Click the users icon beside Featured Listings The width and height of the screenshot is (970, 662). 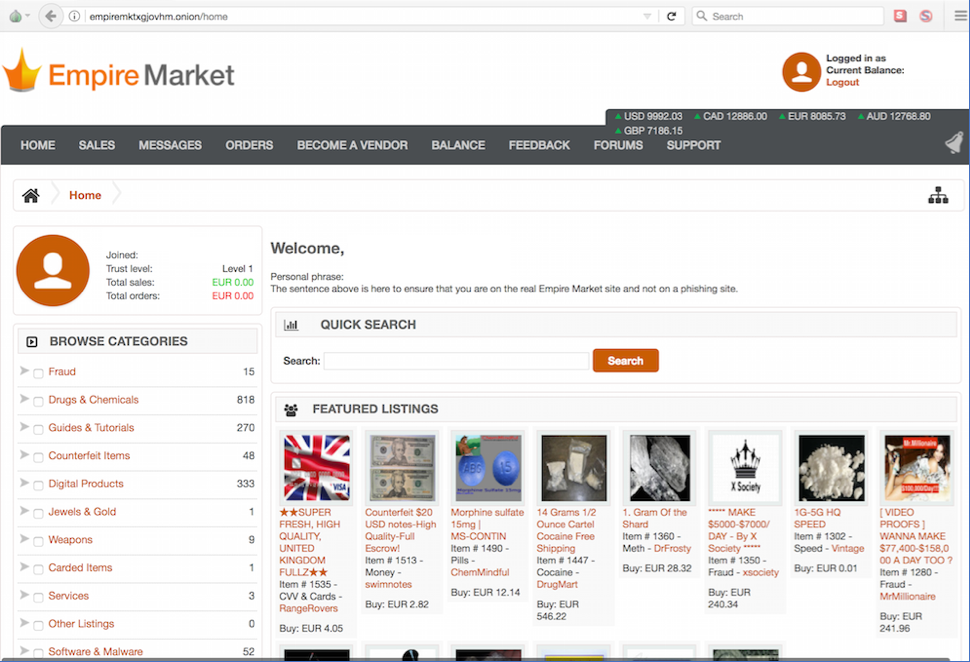point(290,410)
